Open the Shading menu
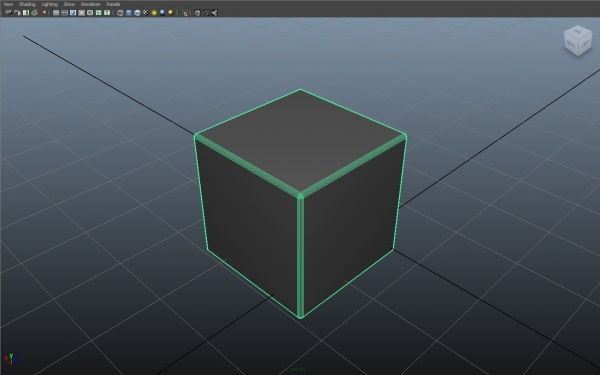The width and height of the screenshot is (600, 375). point(27,4)
